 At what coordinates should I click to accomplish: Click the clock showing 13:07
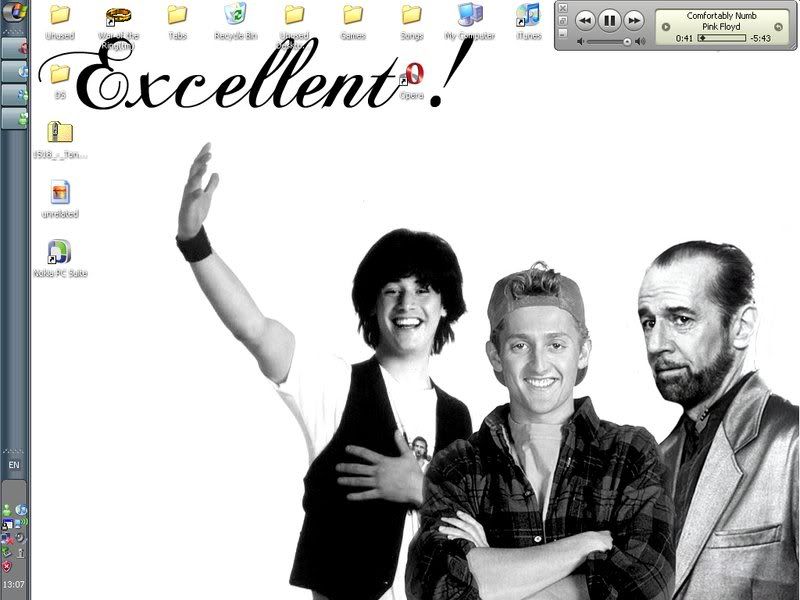coord(14,584)
